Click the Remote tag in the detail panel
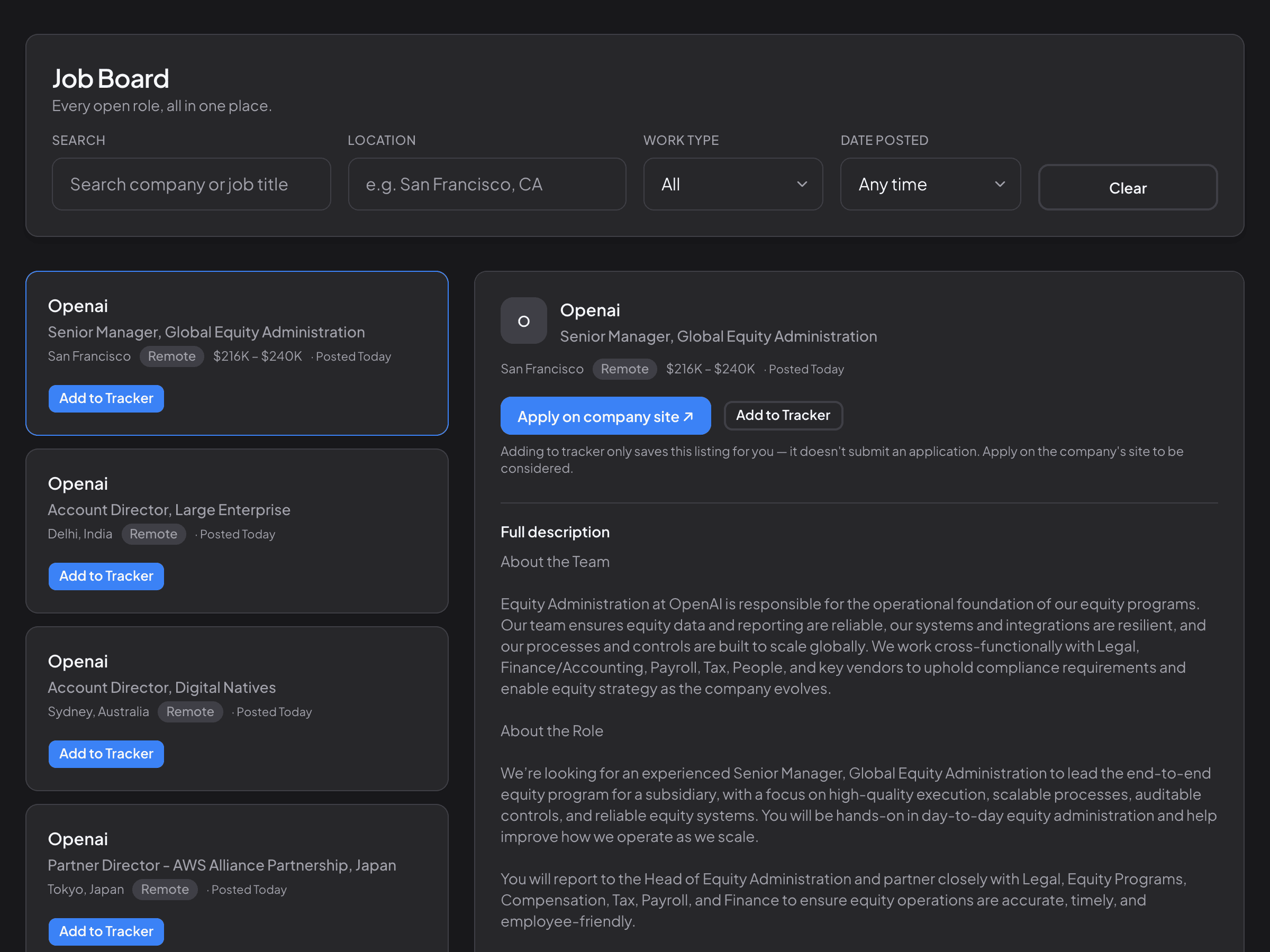This screenshot has height=952, width=1270. point(624,369)
